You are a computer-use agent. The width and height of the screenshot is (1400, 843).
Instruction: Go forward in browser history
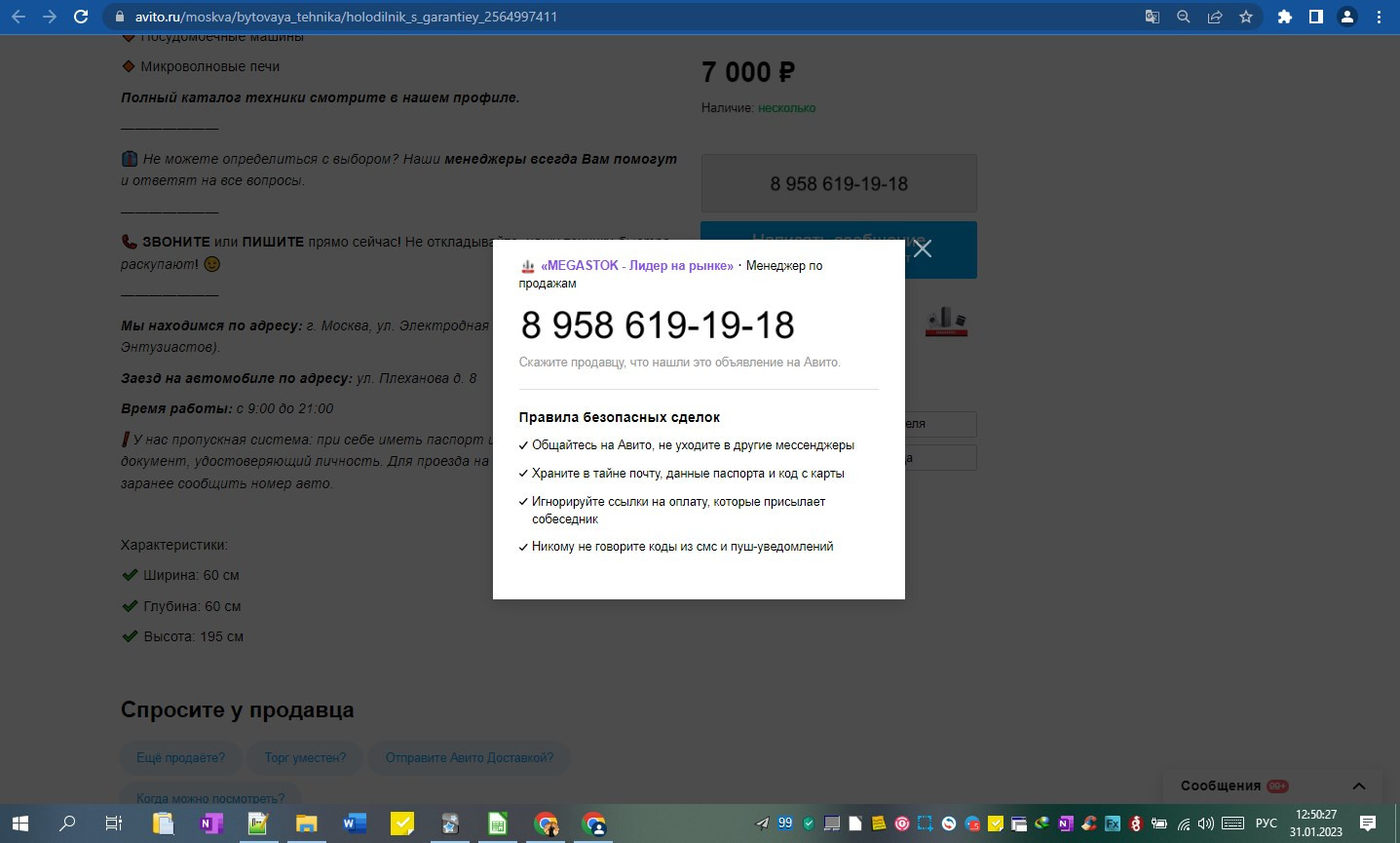(50, 17)
